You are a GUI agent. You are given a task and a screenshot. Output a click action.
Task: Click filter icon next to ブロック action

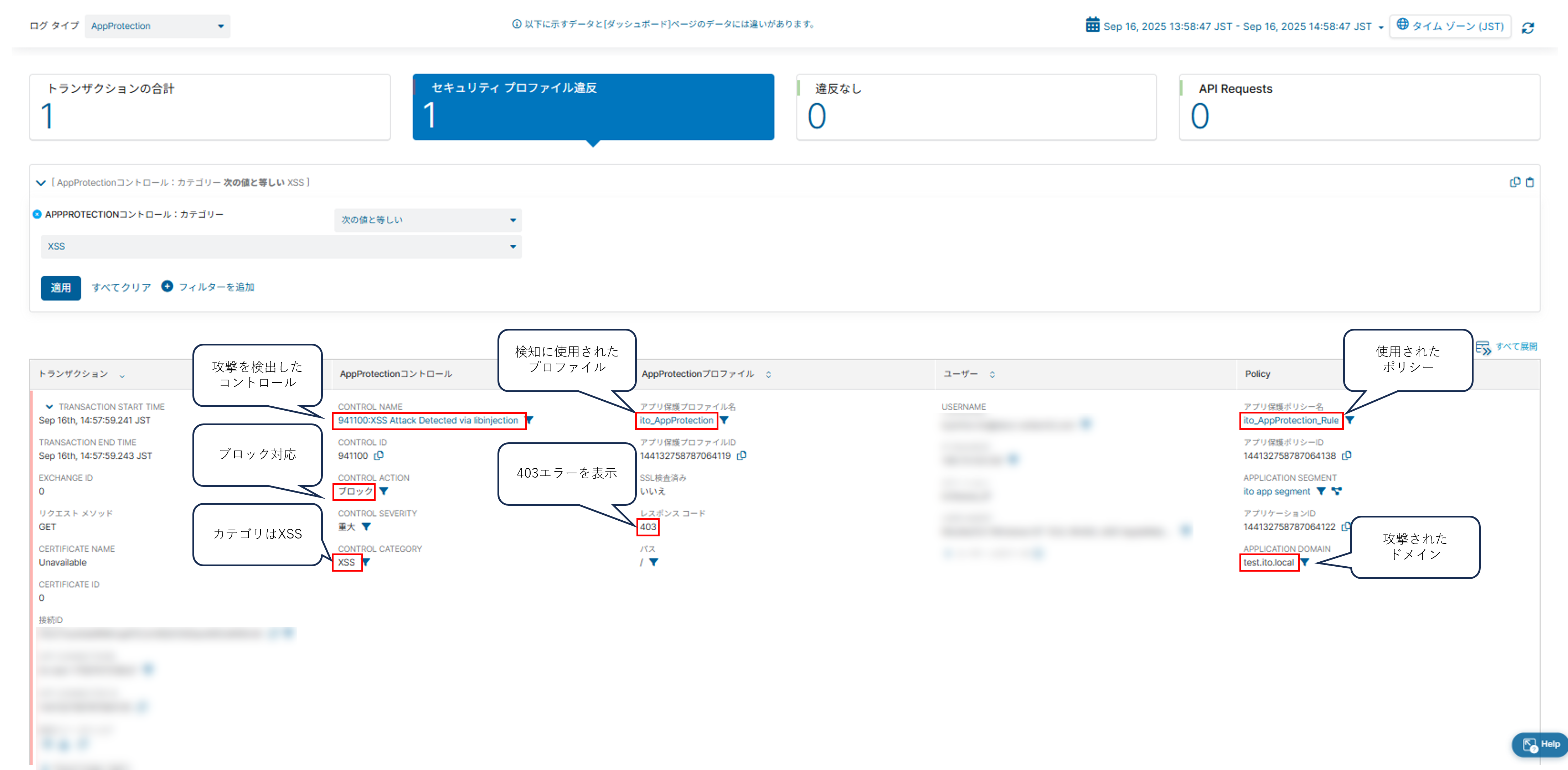pos(384,491)
